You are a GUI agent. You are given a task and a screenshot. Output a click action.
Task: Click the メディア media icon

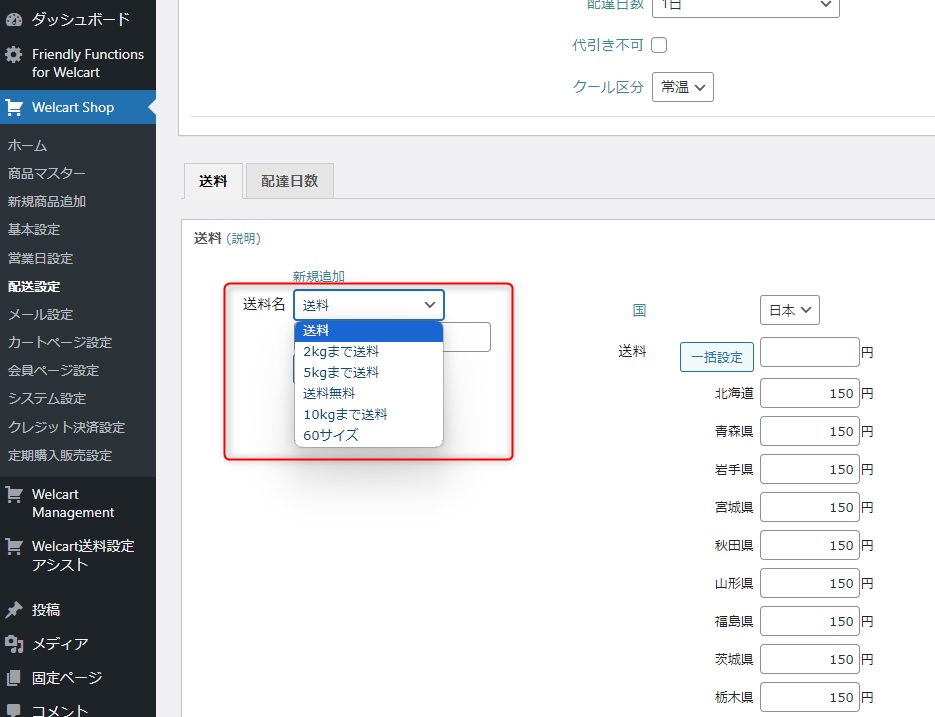click(14, 644)
